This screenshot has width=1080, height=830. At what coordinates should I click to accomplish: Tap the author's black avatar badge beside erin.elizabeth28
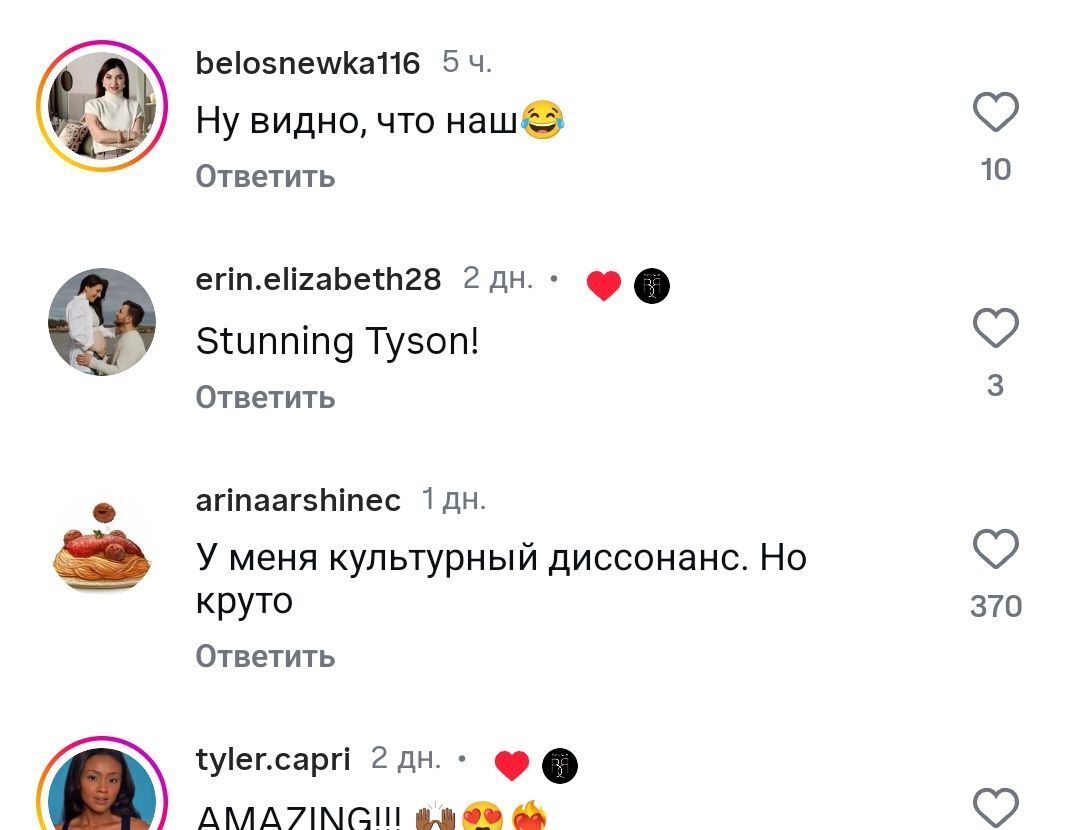(x=652, y=286)
